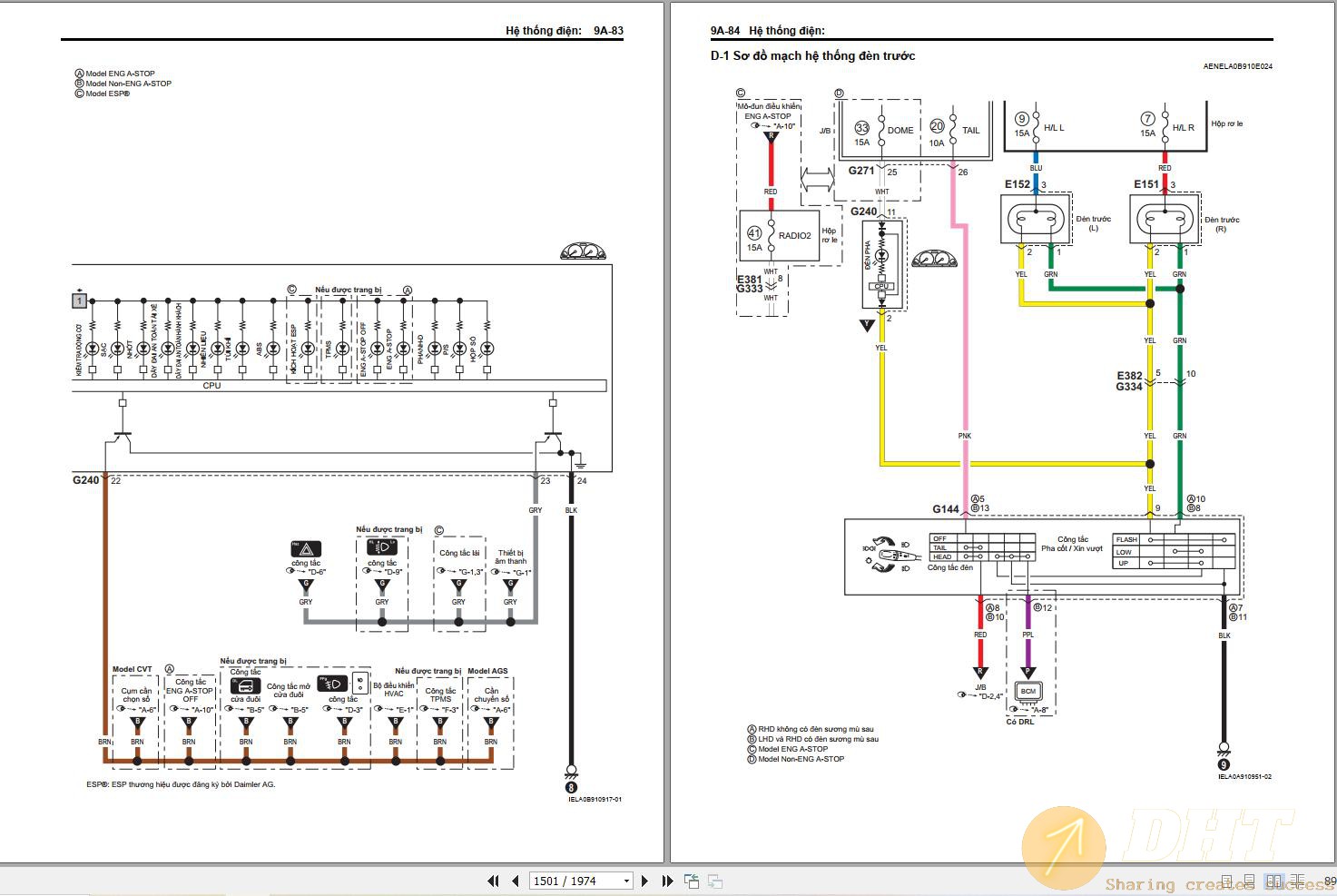Click the tailgate switch icon above "B-5"

tap(245, 686)
